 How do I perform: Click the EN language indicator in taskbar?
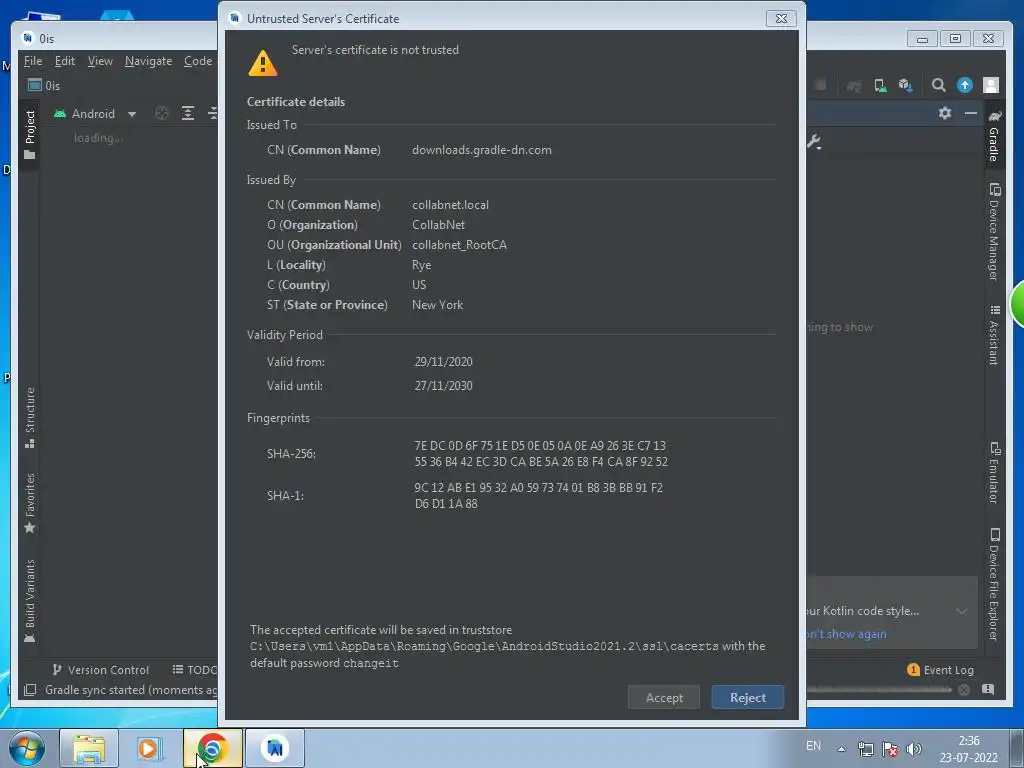tap(813, 746)
